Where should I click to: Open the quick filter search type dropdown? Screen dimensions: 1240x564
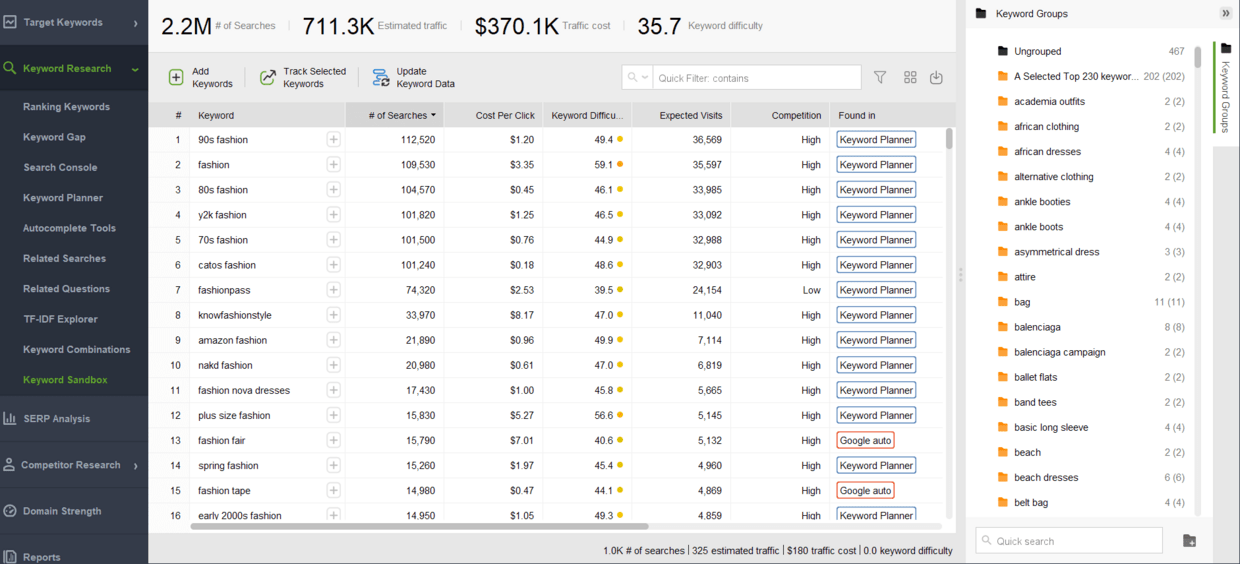(x=637, y=78)
